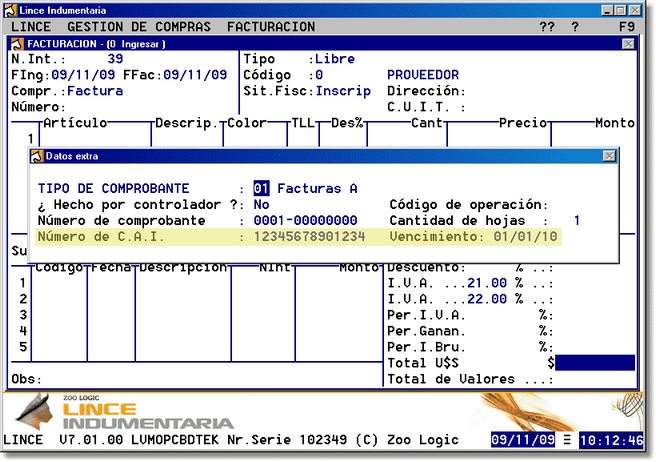Maximize the Lince Indumentaria main window
The width and height of the screenshot is (656, 462).
coord(621,10)
